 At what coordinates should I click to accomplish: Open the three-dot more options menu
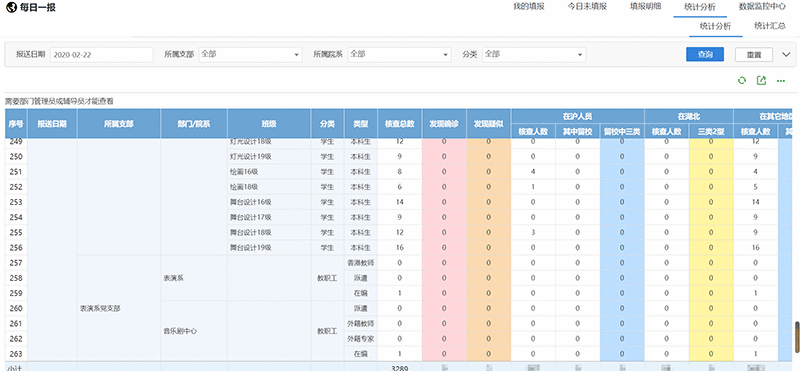tap(781, 81)
